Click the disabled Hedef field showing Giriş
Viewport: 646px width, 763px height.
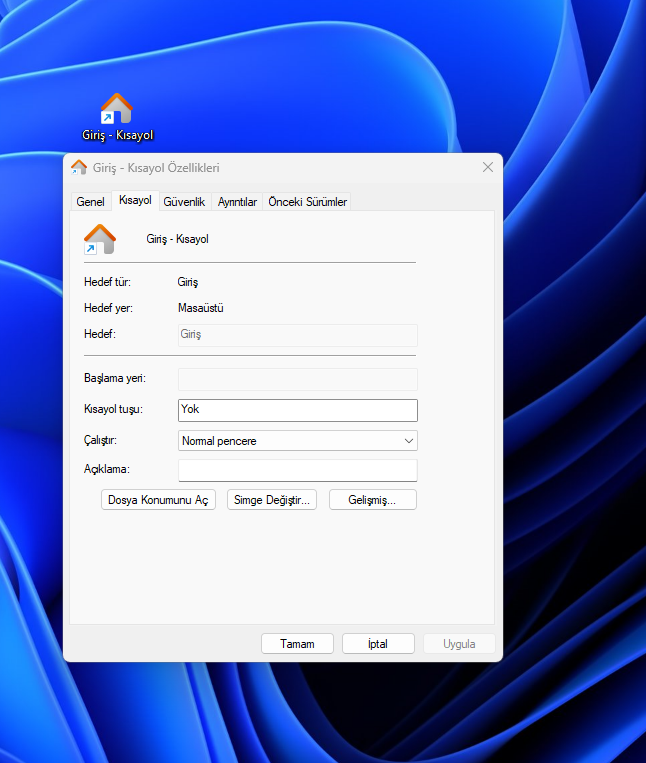pos(298,335)
